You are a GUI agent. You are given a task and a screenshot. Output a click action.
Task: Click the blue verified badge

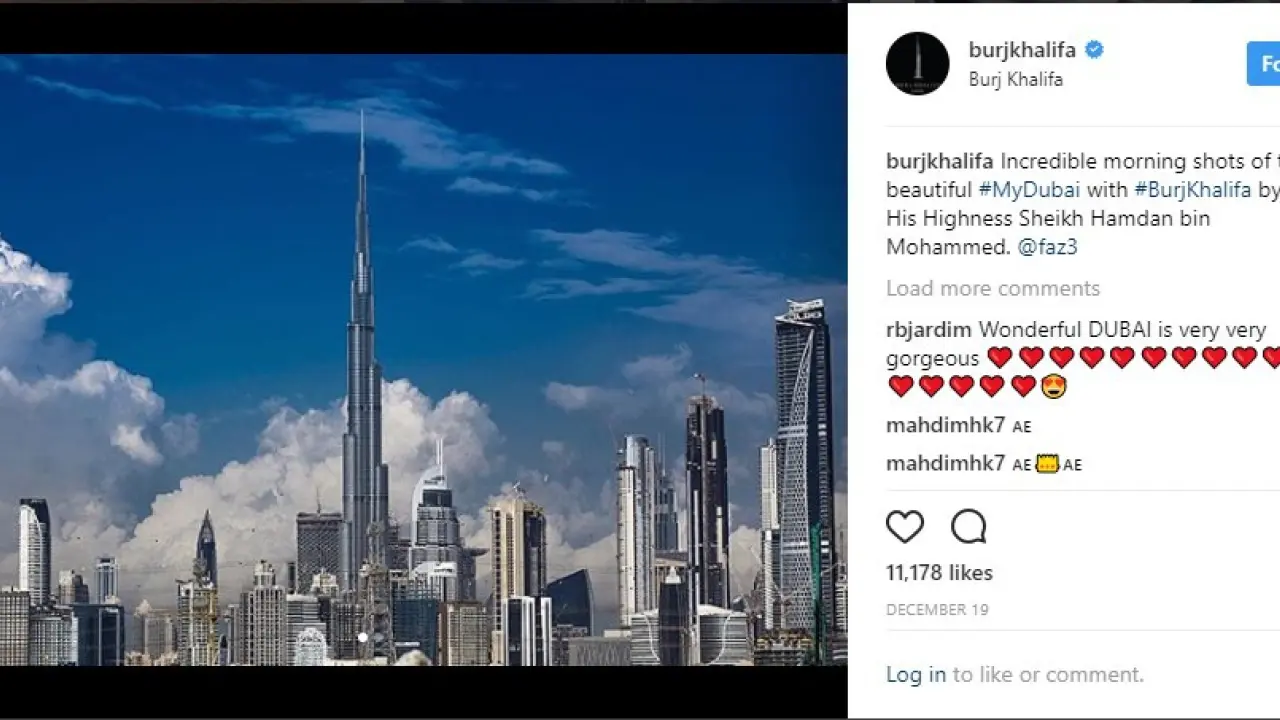[1094, 49]
